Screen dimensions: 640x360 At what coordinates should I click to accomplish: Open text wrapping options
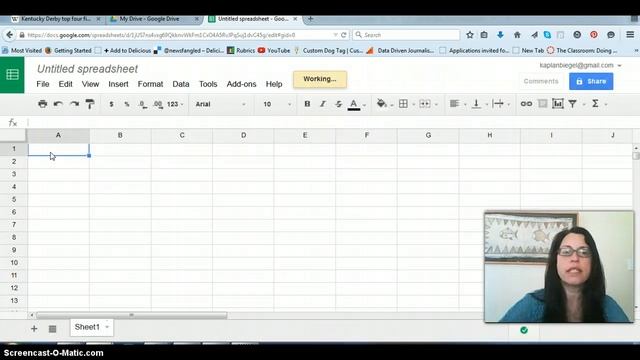pos(498,104)
